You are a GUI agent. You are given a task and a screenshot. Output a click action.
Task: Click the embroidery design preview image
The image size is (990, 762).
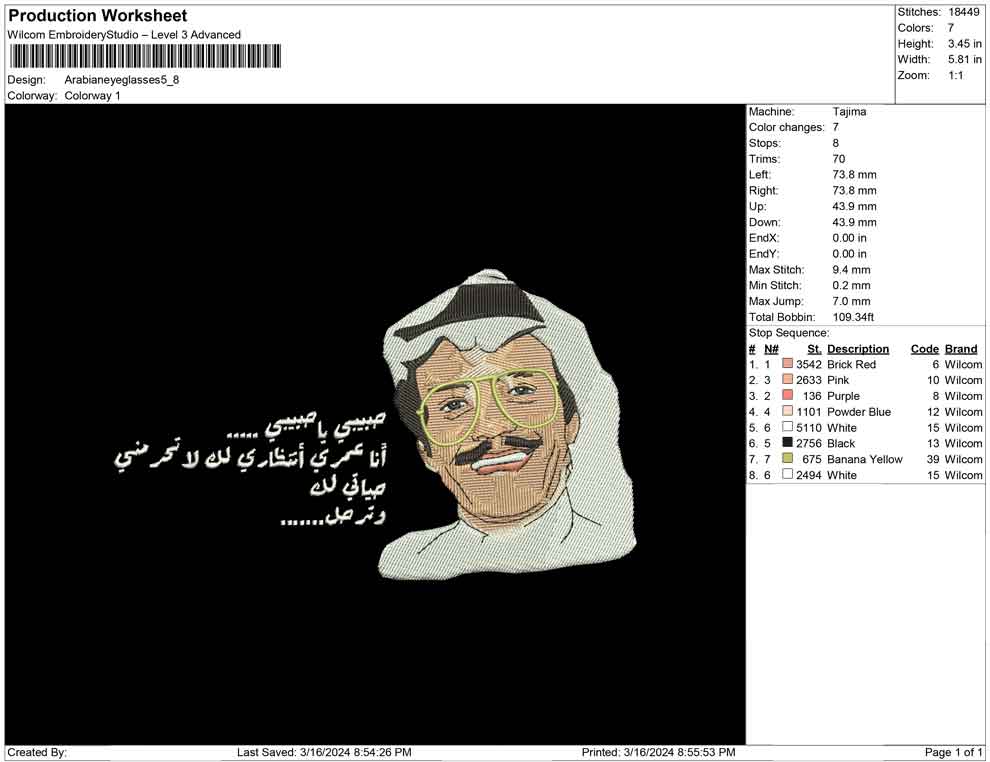pos(375,424)
